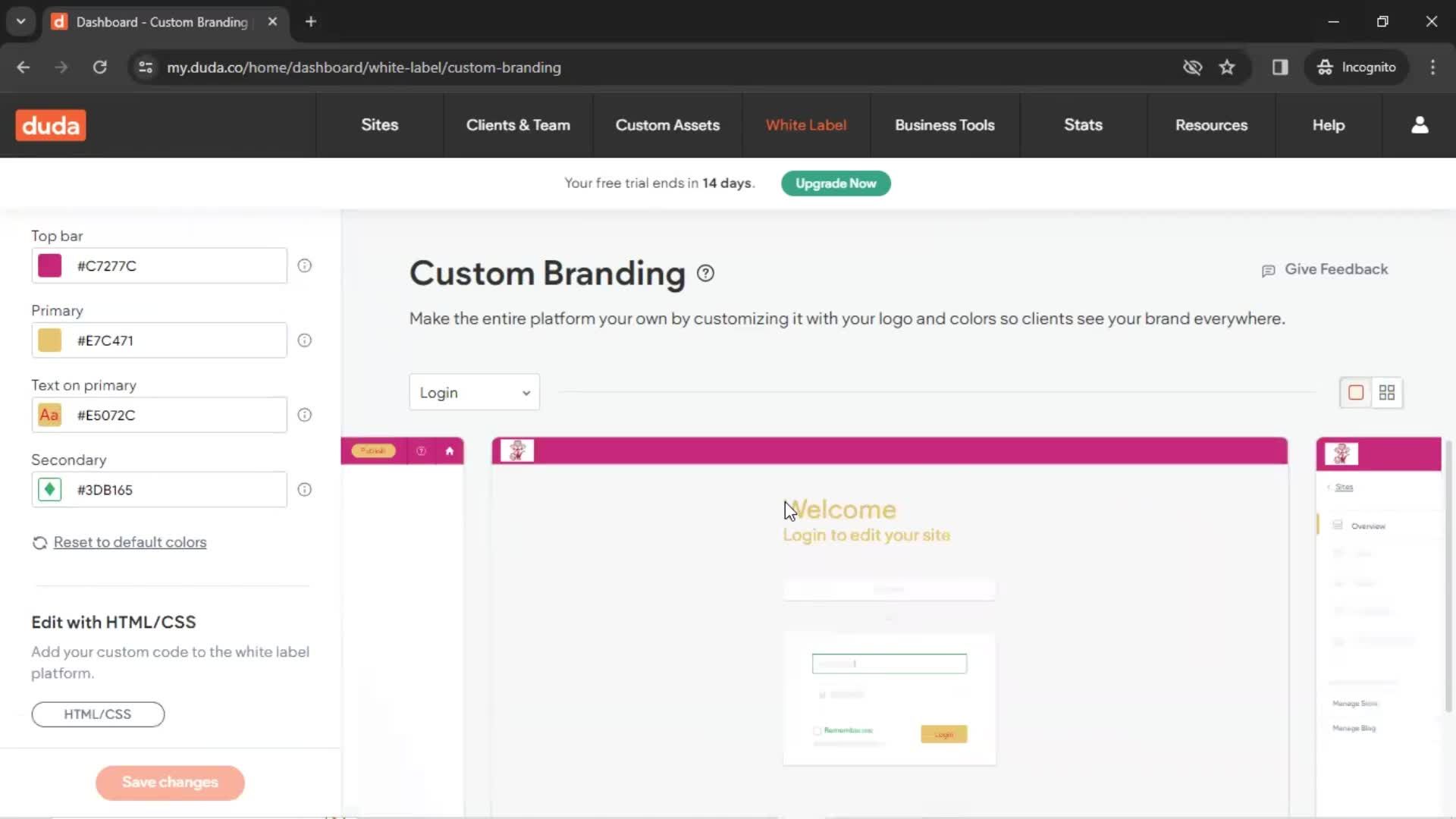Open a new browser tab

coord(310,22)
